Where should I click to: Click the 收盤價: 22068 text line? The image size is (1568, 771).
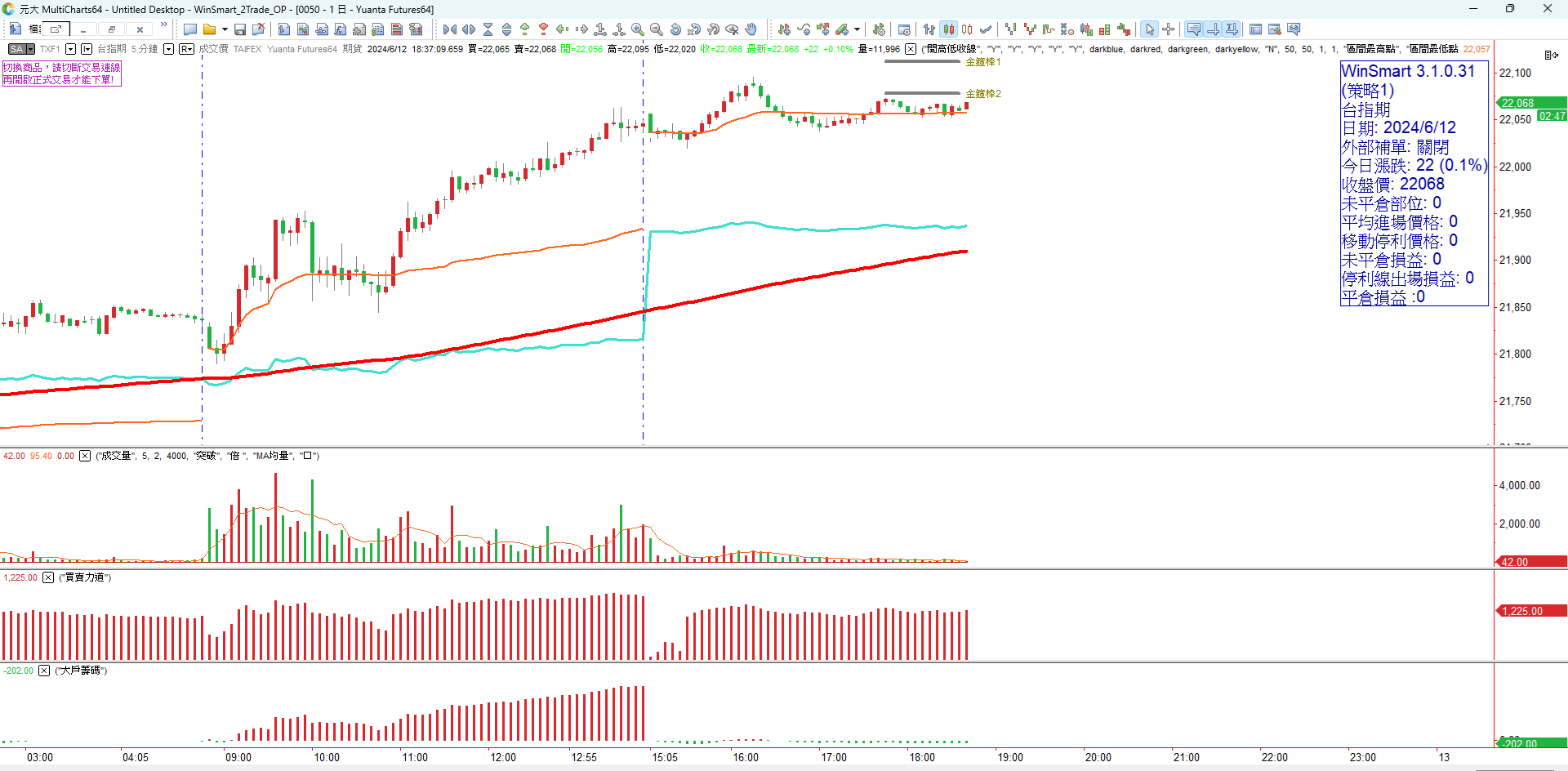tap(1393, 185)
